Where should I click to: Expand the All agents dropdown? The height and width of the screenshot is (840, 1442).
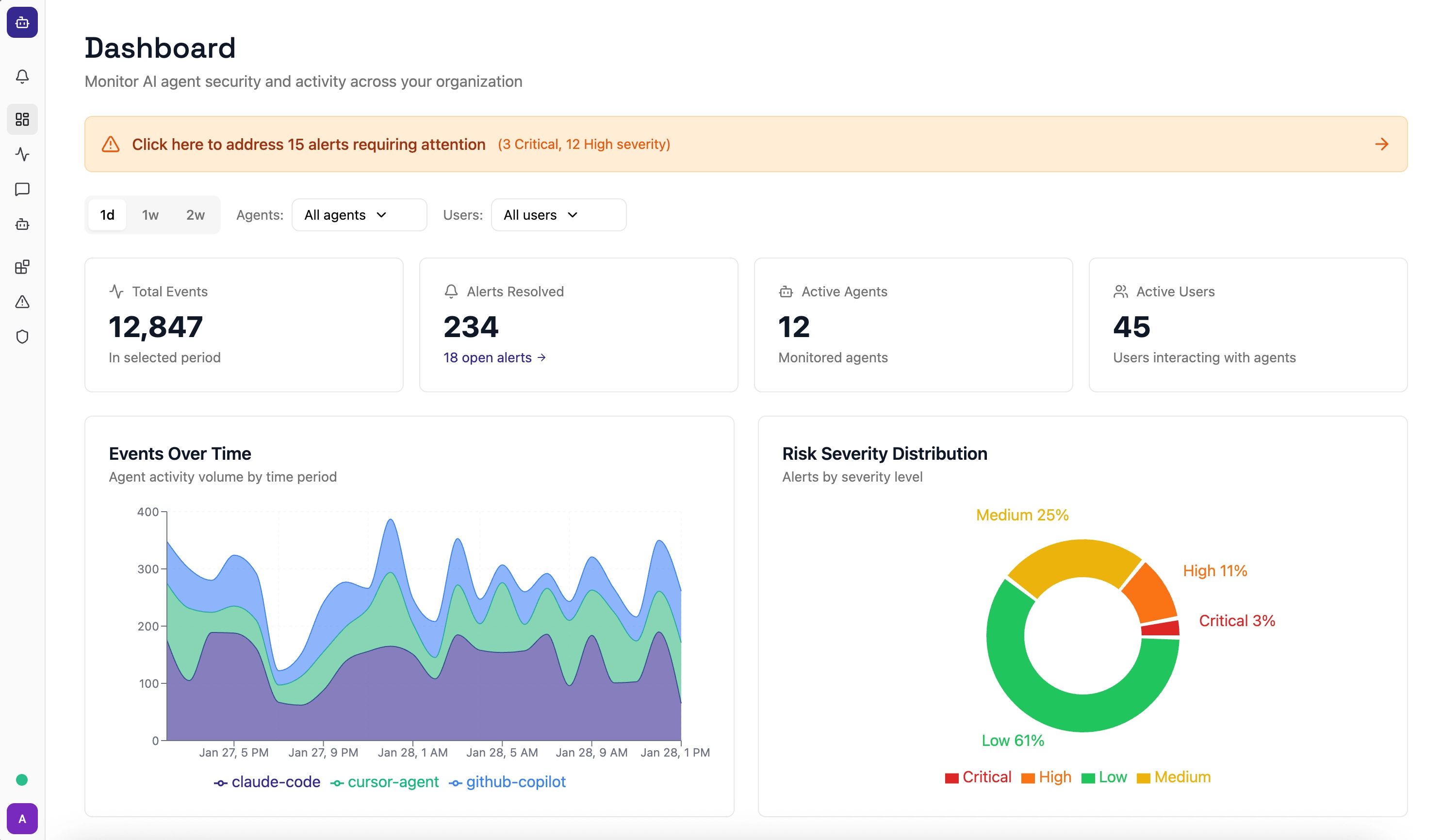(359, 215)
